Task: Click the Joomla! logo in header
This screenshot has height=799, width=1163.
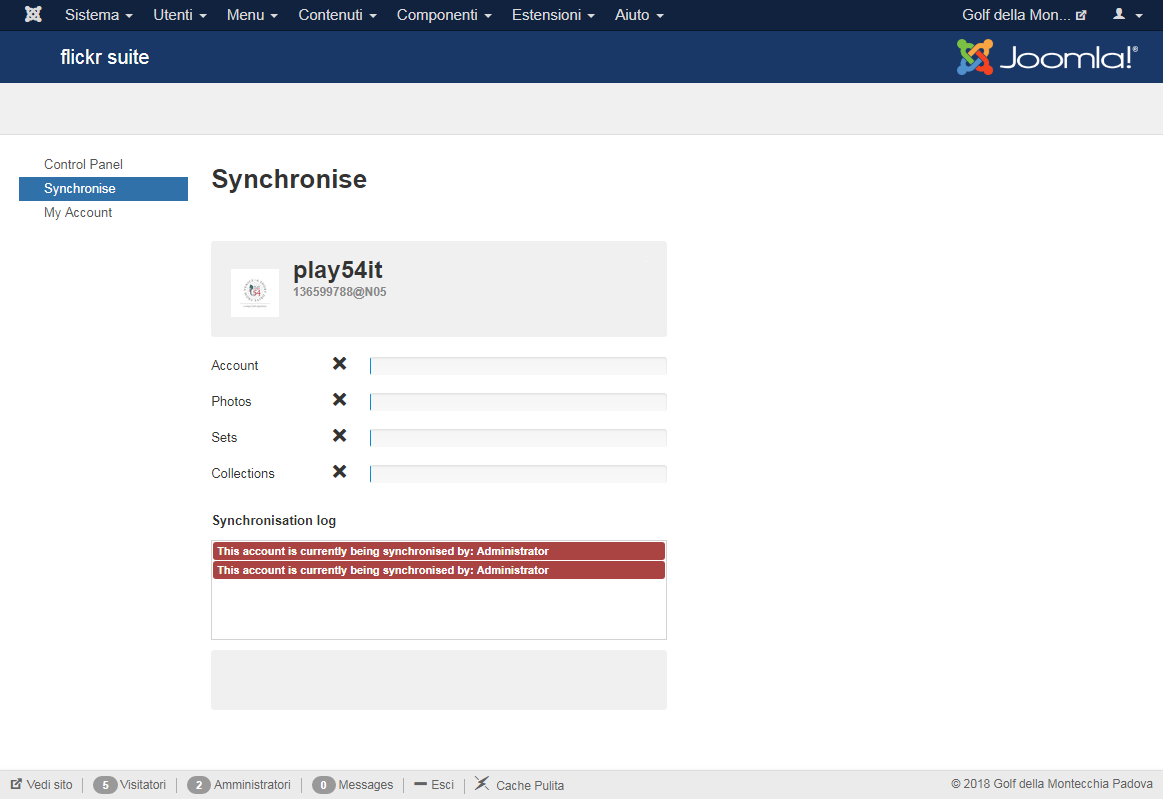Action: [1047, 56]
